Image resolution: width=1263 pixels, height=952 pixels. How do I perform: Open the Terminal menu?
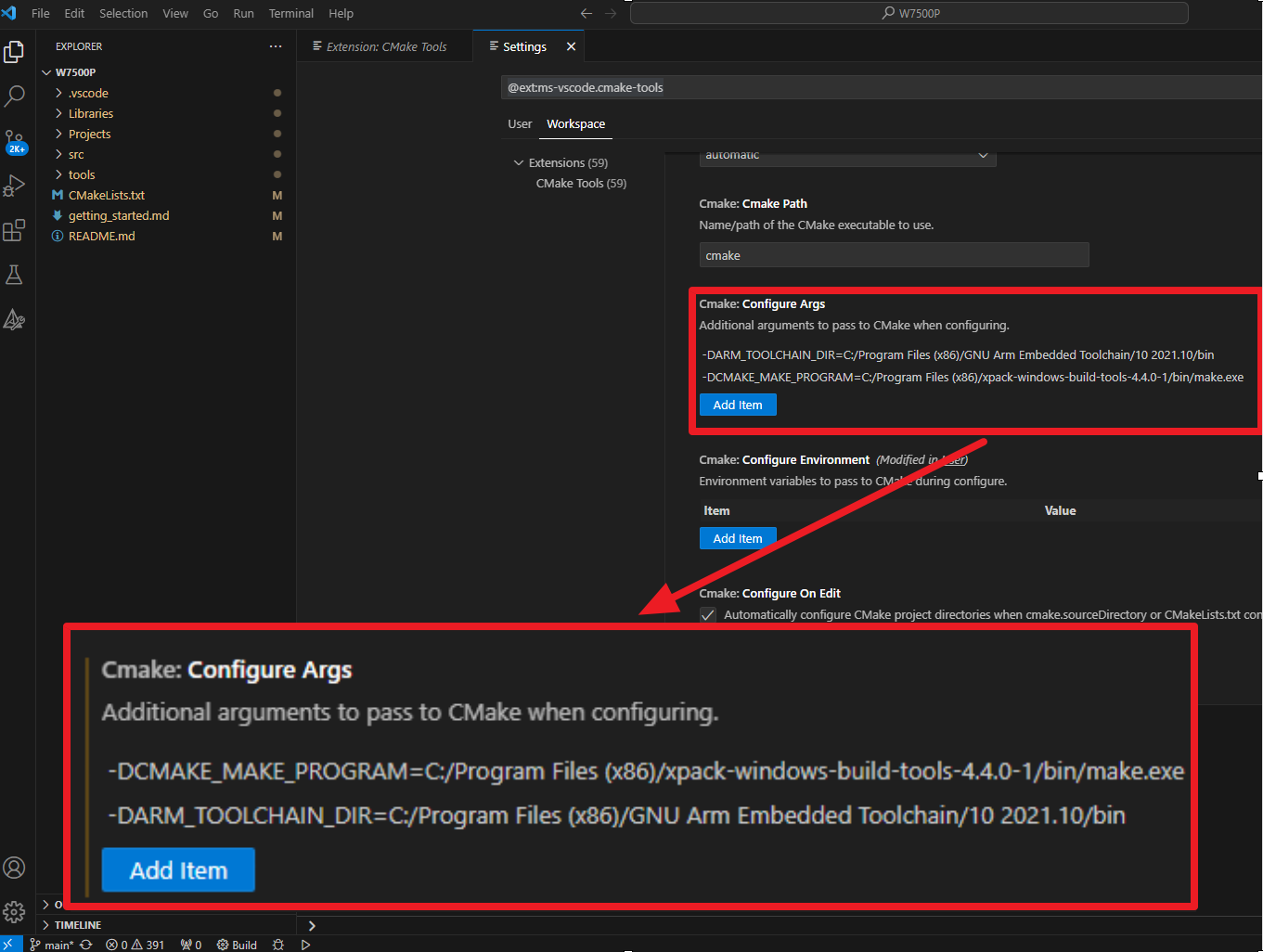pyautogui.click(x=291, y=13)
